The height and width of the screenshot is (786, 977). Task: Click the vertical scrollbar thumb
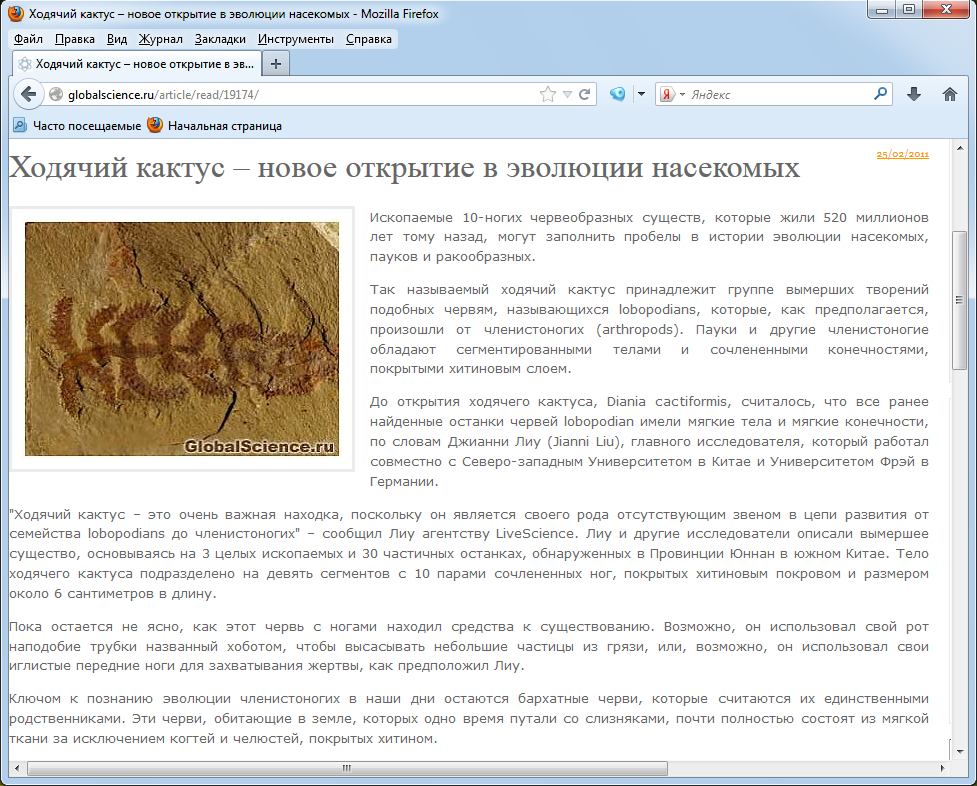(959, 300)
